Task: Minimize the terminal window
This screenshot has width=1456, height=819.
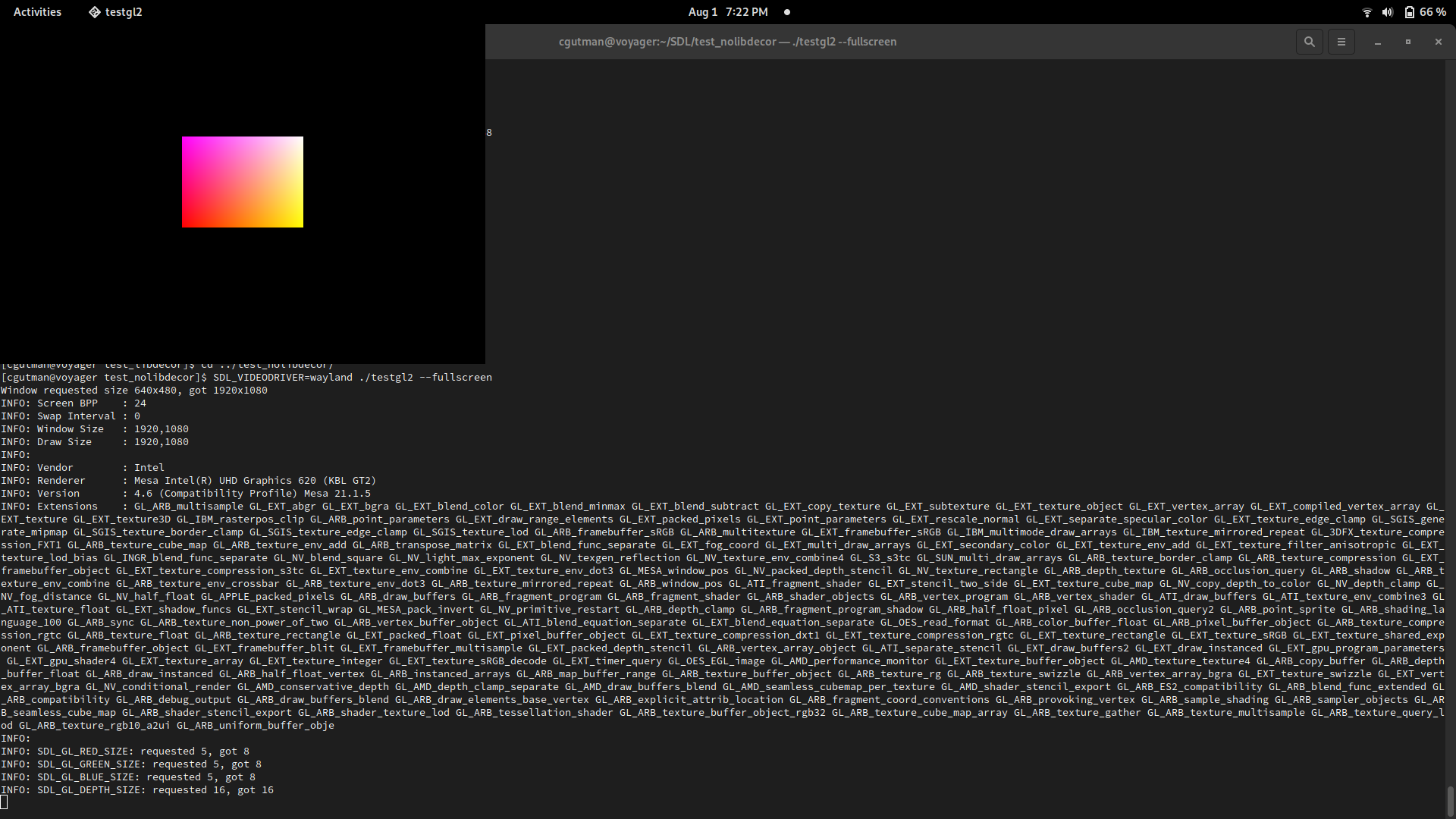Action: click(1377, 42)
